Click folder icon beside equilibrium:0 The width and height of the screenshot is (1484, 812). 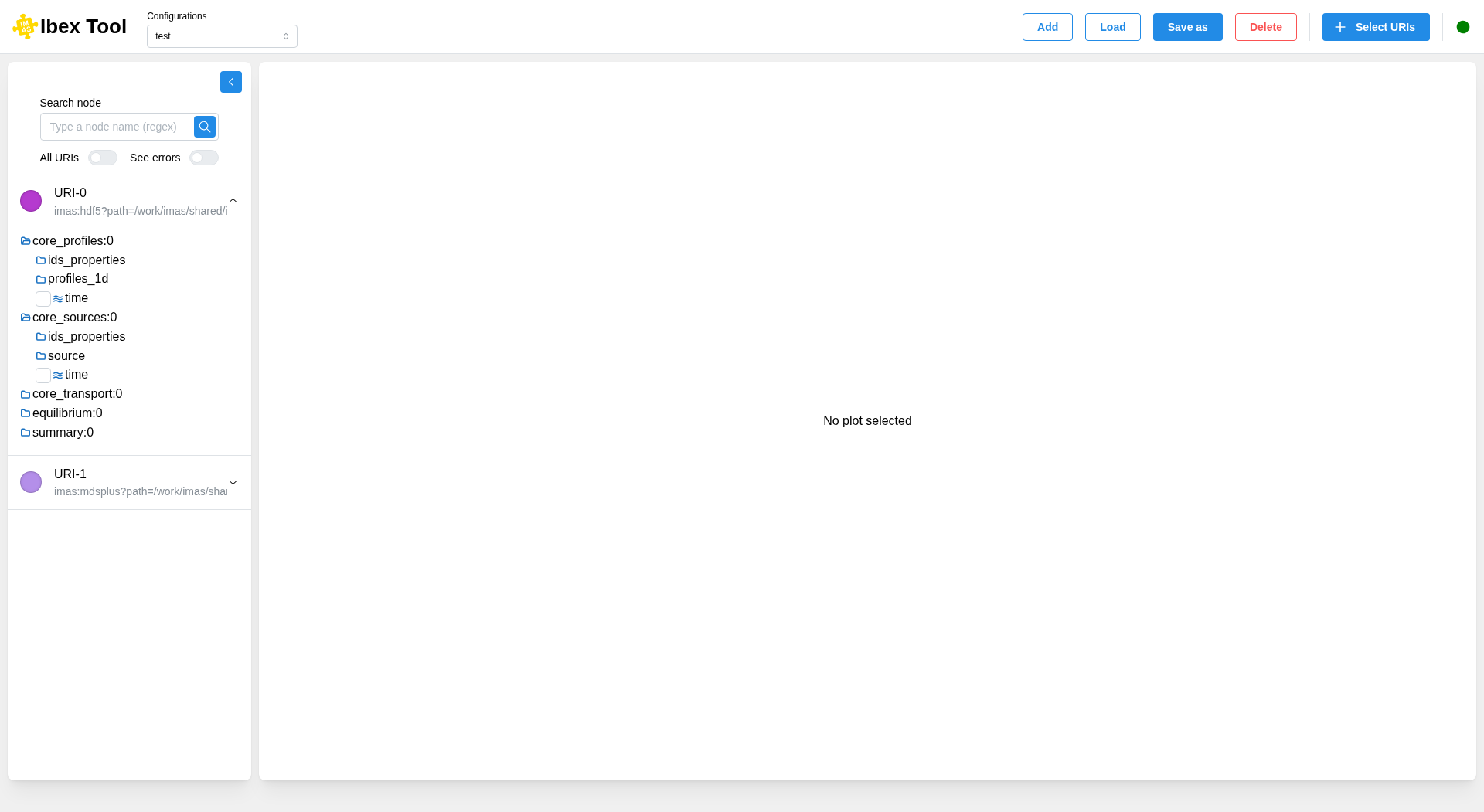click(26, 413)
